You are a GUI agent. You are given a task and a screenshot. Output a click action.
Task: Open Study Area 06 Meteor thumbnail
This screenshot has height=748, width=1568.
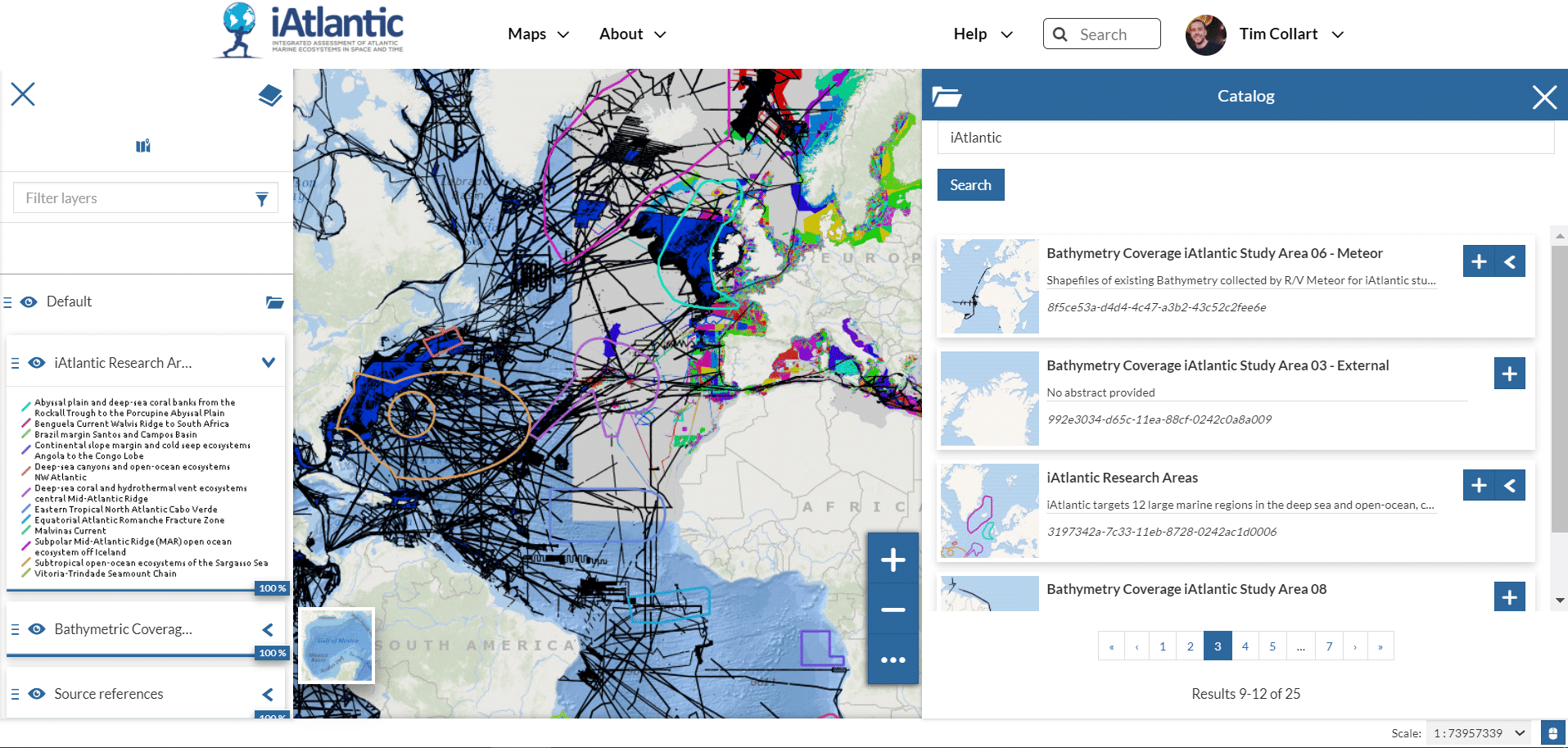[x=990, y=286]
